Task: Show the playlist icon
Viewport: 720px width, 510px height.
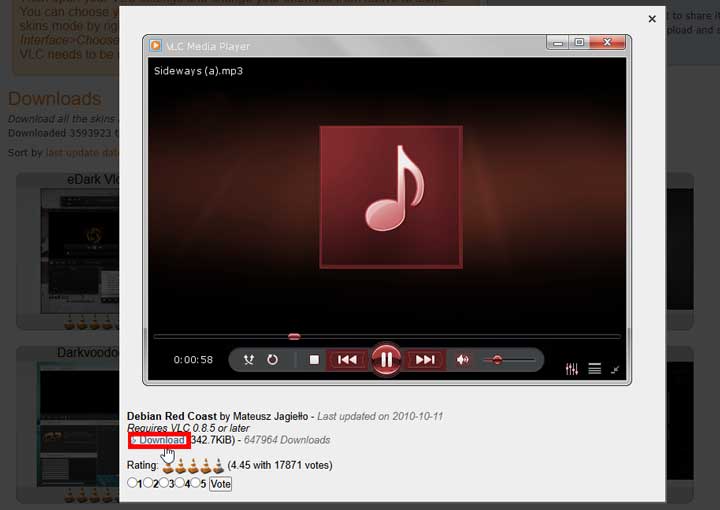Action: click(595, 369)
